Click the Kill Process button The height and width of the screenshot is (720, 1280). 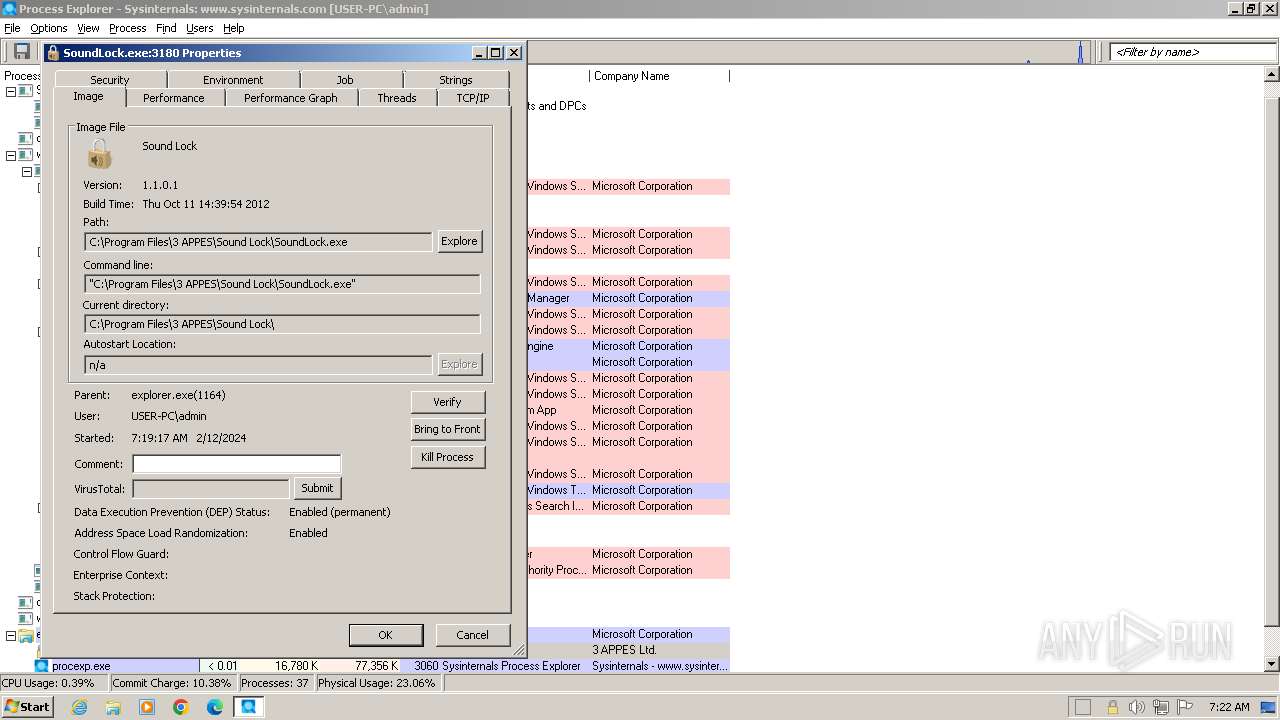coord(447,457)
